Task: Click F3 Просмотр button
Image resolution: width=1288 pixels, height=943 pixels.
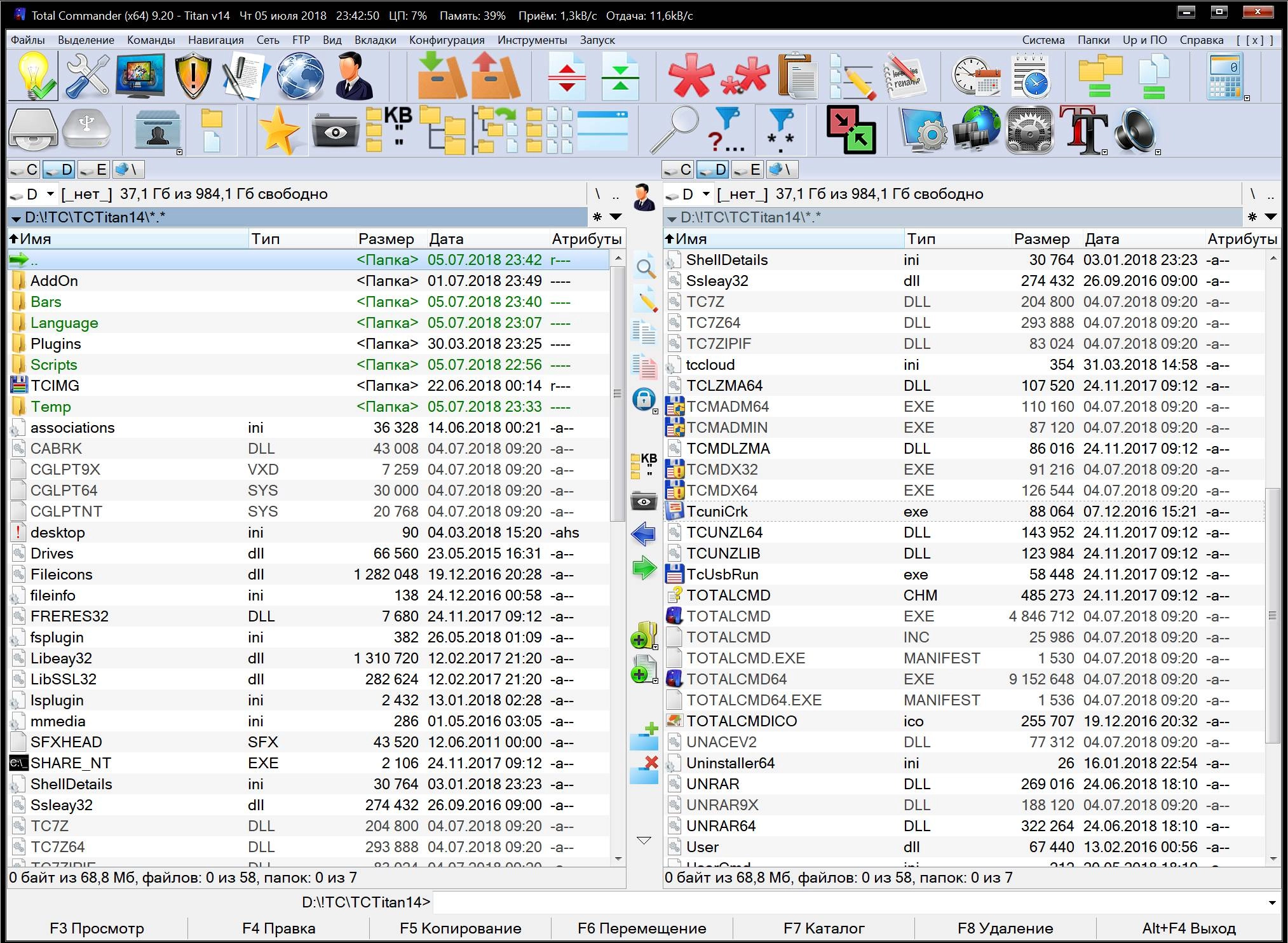Action: pos(97,928)
